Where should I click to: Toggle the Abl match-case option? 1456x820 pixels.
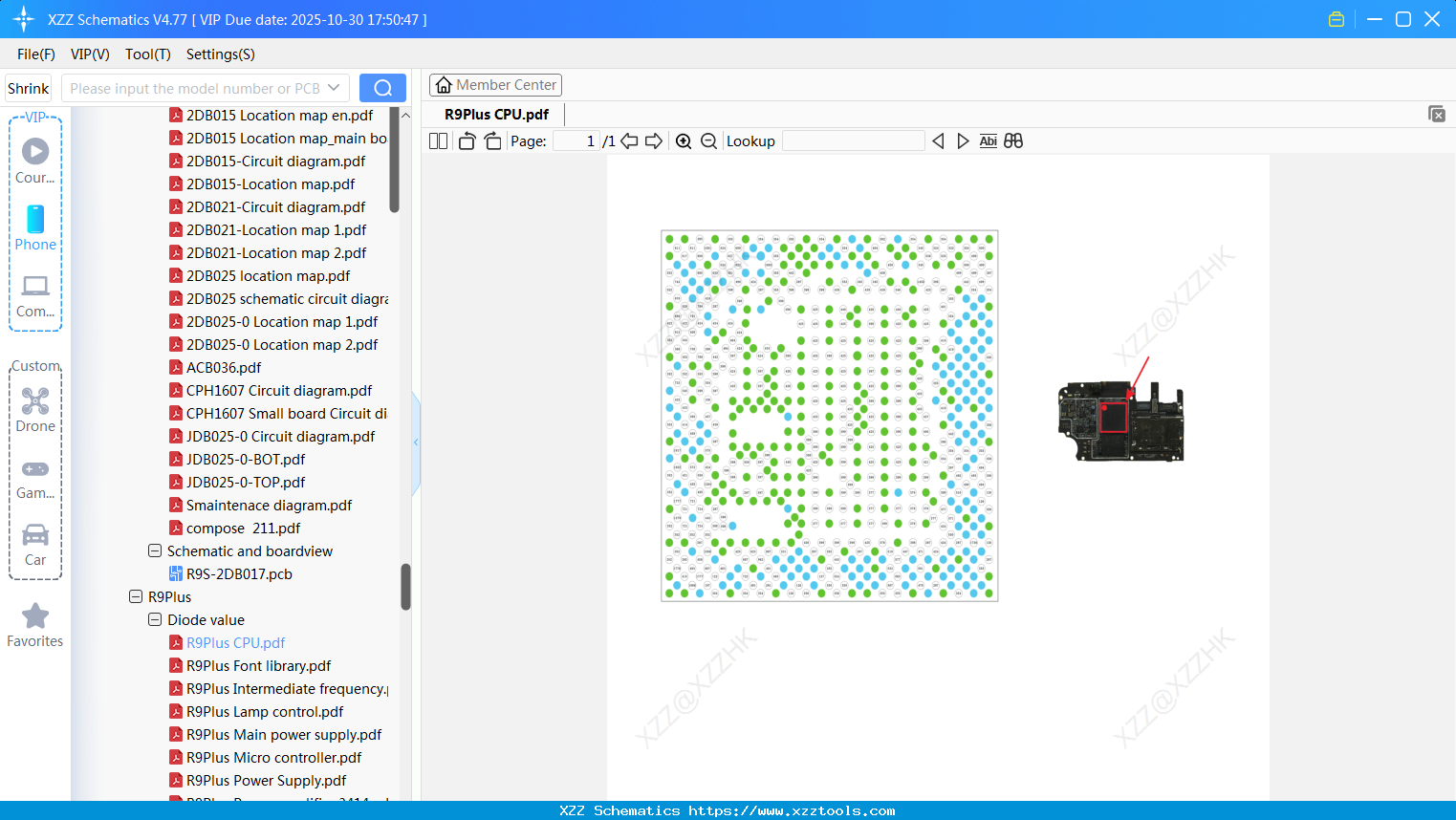coord(989,141)
